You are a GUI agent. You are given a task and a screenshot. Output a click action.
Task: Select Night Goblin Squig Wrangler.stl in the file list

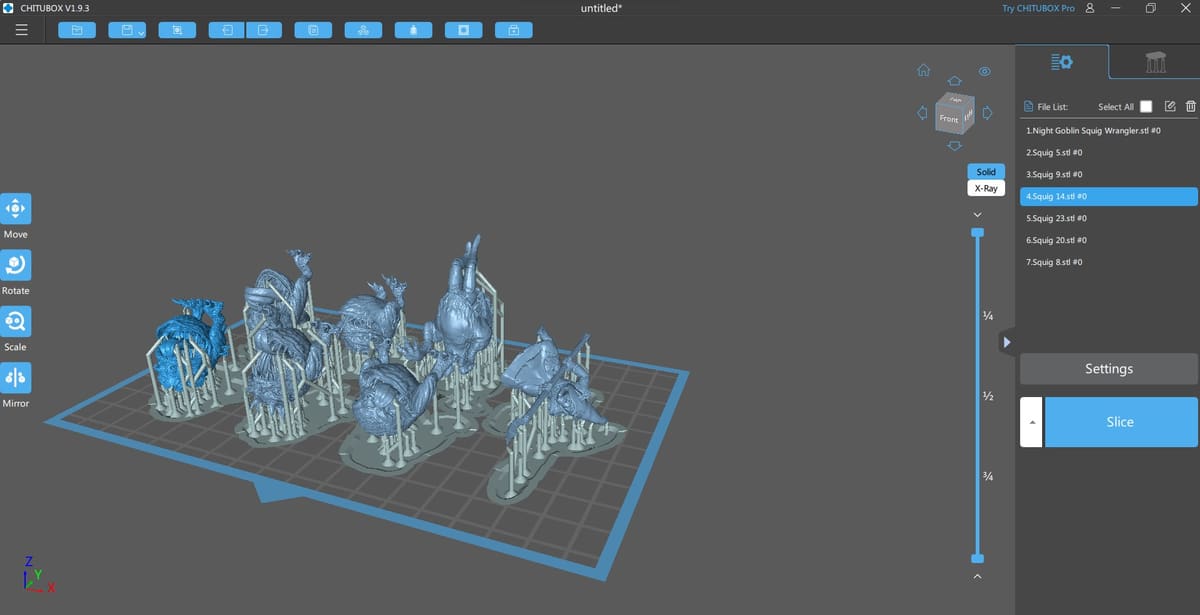pos(1109,131)
